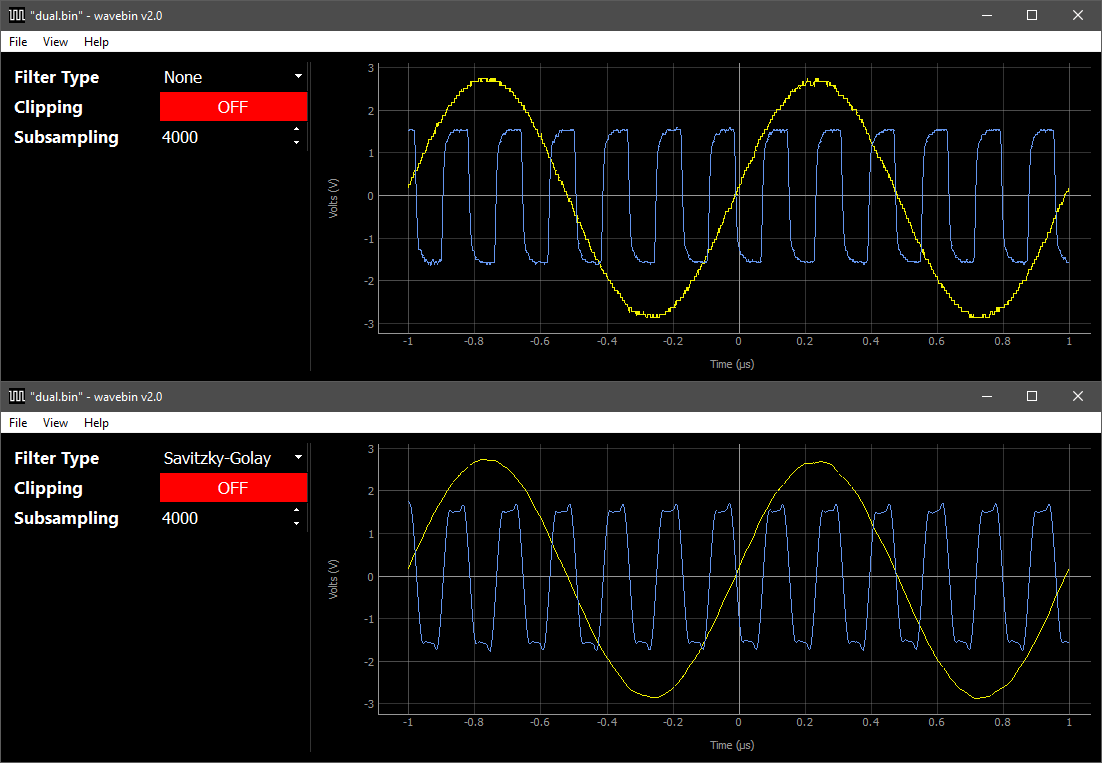Click the wavebin app icon in the Savitzky-Golay window's title bar
This screenshot has height=763, width=1102.
click(17, 396)
